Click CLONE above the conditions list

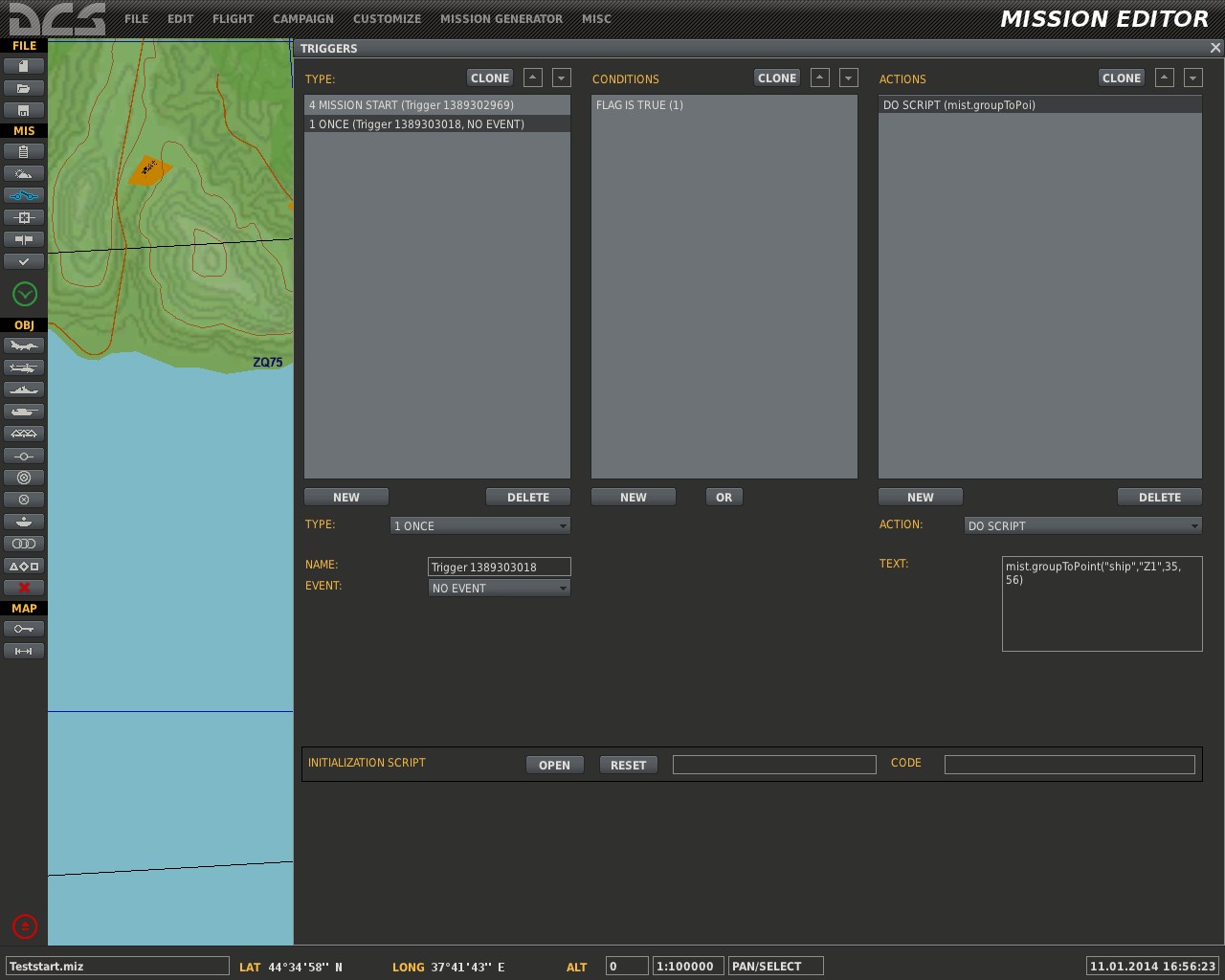click(777, 78)
